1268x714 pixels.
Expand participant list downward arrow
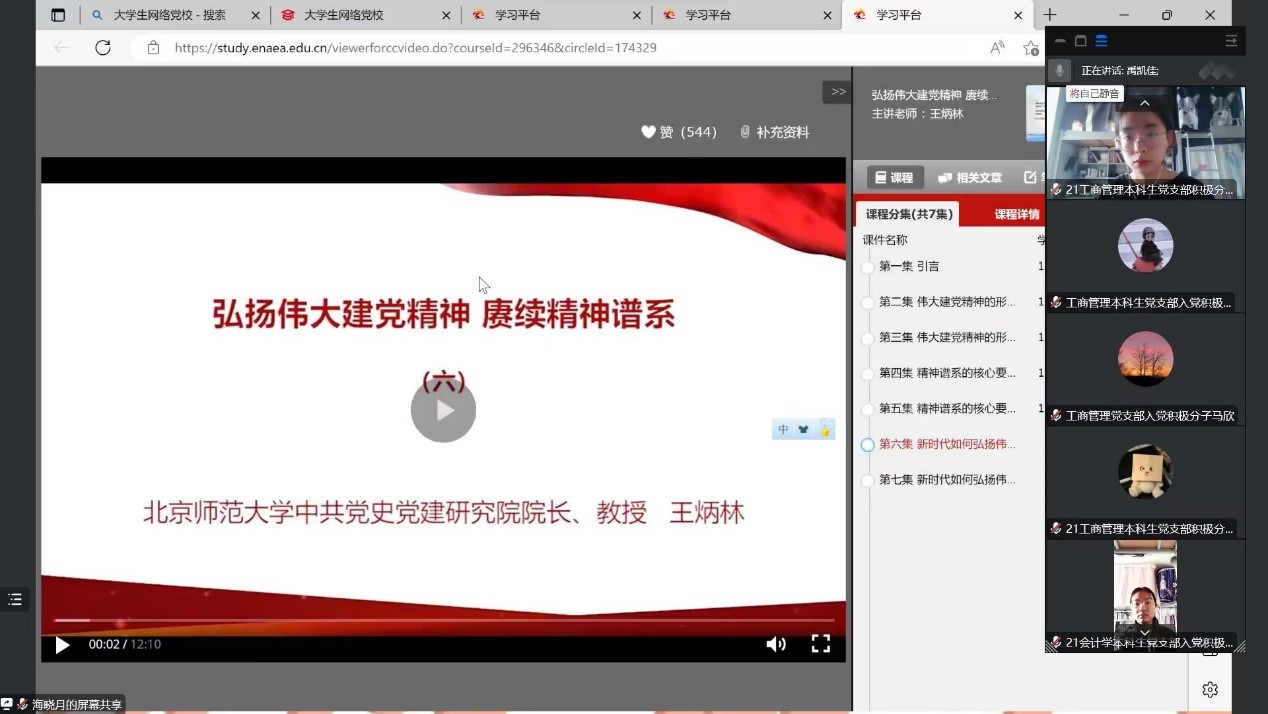(x=1145, y=632)
